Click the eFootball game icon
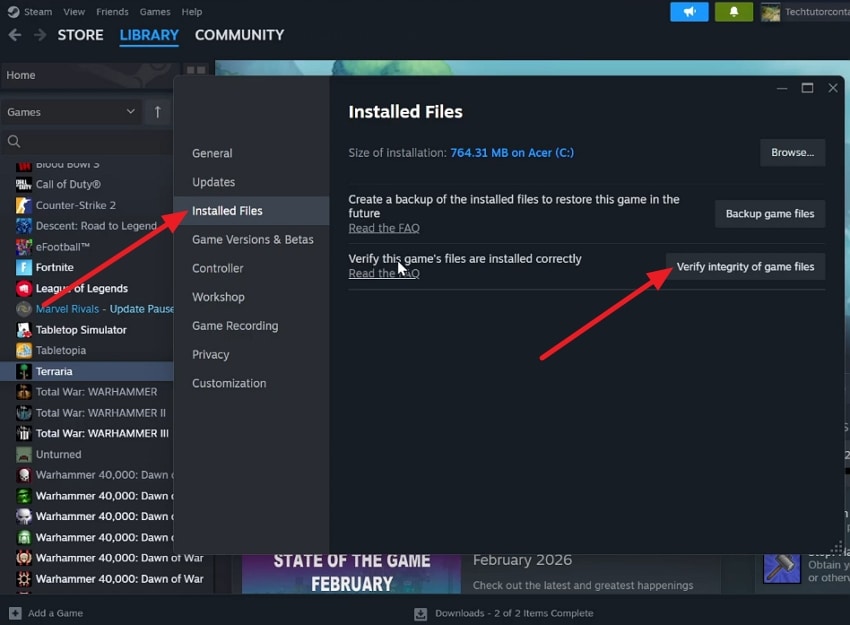The height and width of the screenshot is (625, 850). 23,247
